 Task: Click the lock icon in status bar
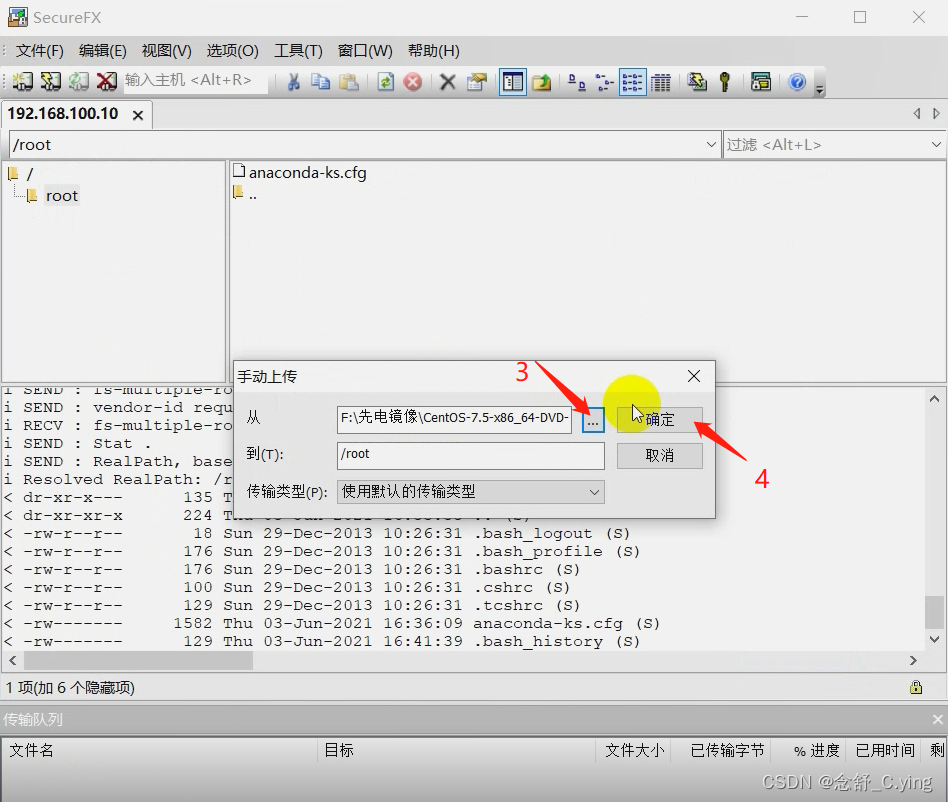[x=916, y=687]
